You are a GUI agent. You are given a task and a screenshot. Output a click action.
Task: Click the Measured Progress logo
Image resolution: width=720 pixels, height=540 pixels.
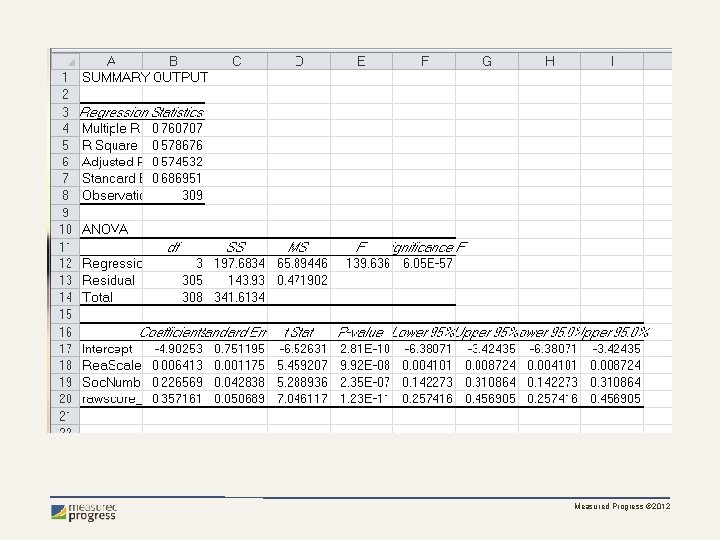84,513
